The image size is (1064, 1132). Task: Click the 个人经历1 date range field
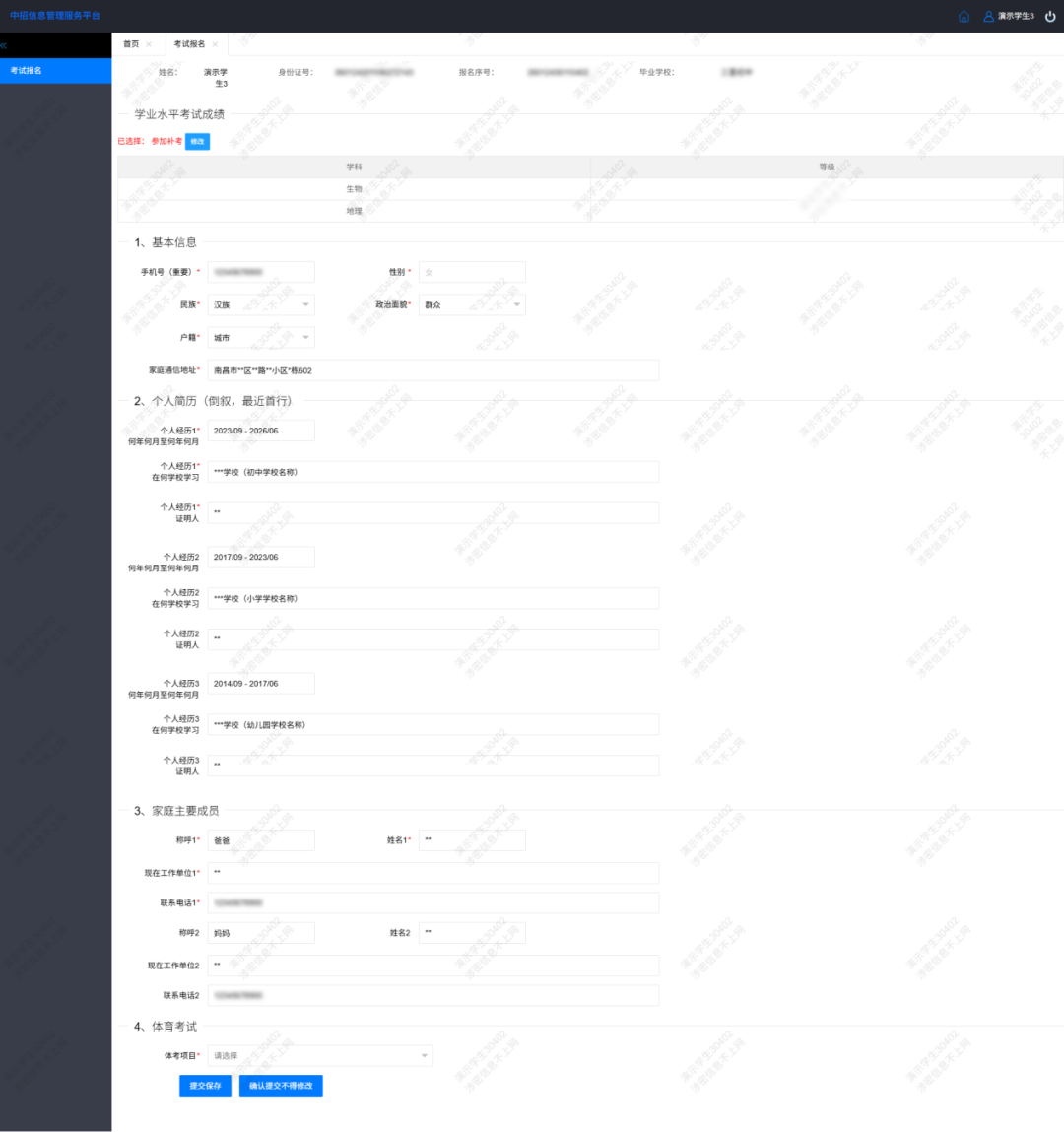(261, 431)
